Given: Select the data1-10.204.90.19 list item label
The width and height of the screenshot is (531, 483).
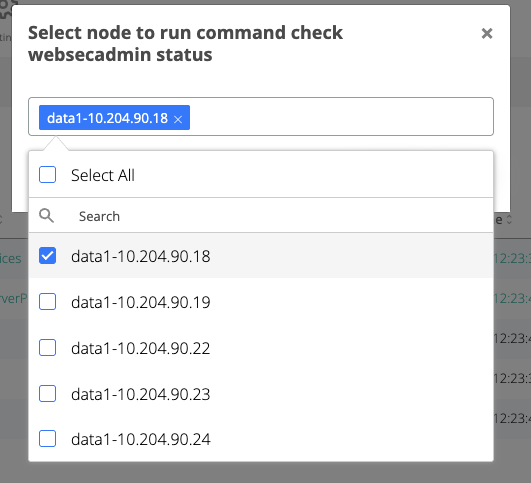Looking at the screenshot, I should point(141,302).
